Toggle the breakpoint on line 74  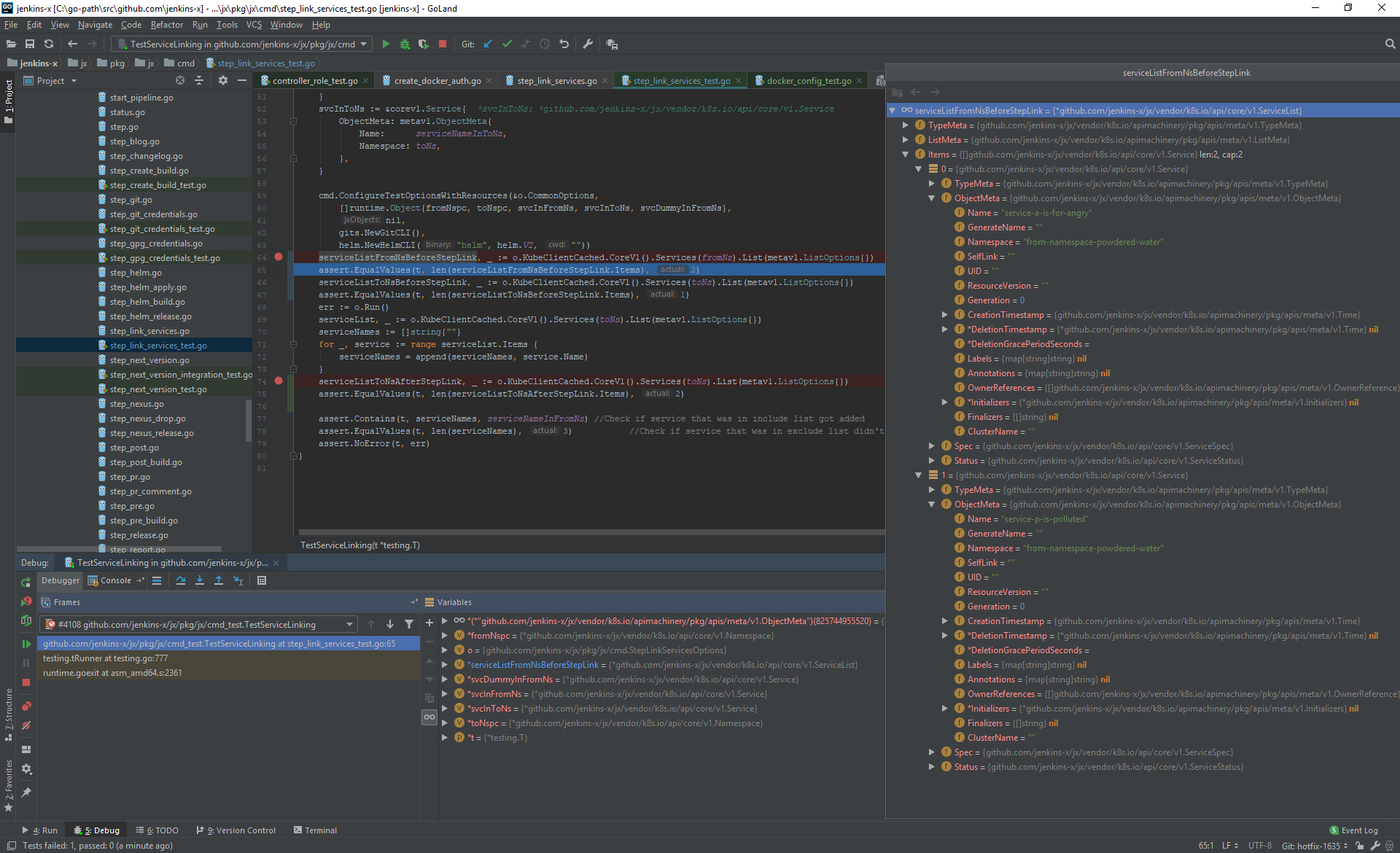coord(279,381)
